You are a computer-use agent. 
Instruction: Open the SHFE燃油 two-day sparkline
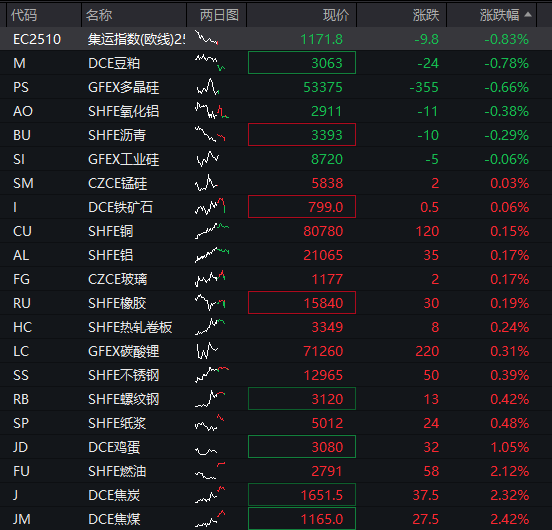(x=210, y=471)
